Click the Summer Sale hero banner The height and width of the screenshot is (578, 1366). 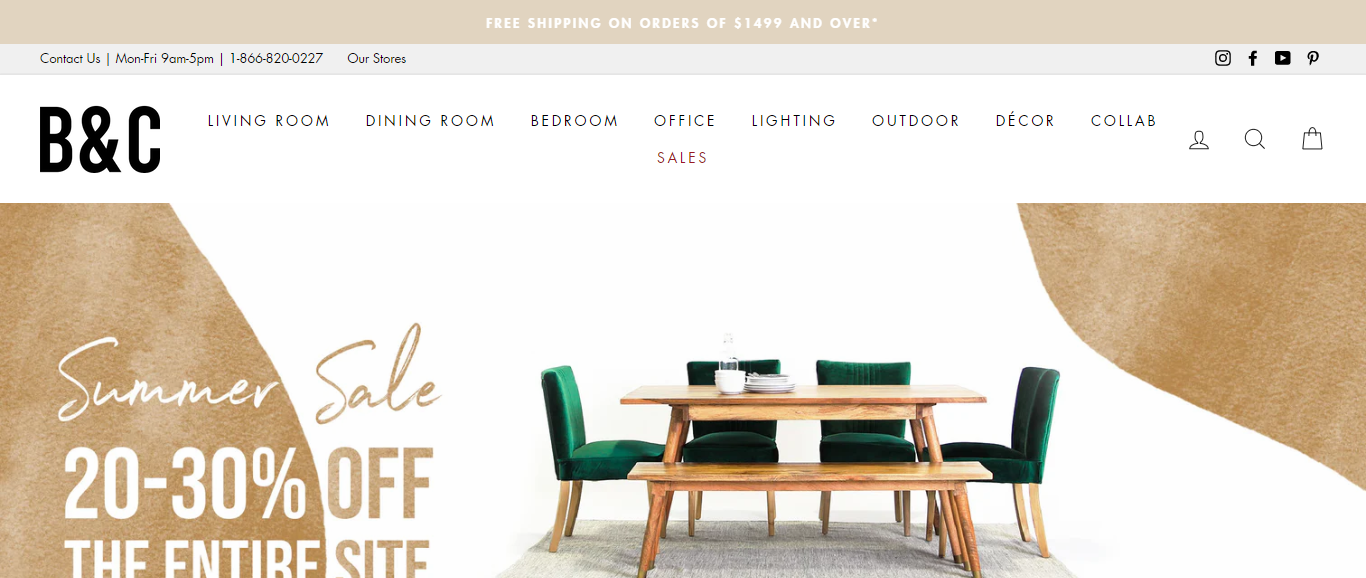click(x=683, y=391)
